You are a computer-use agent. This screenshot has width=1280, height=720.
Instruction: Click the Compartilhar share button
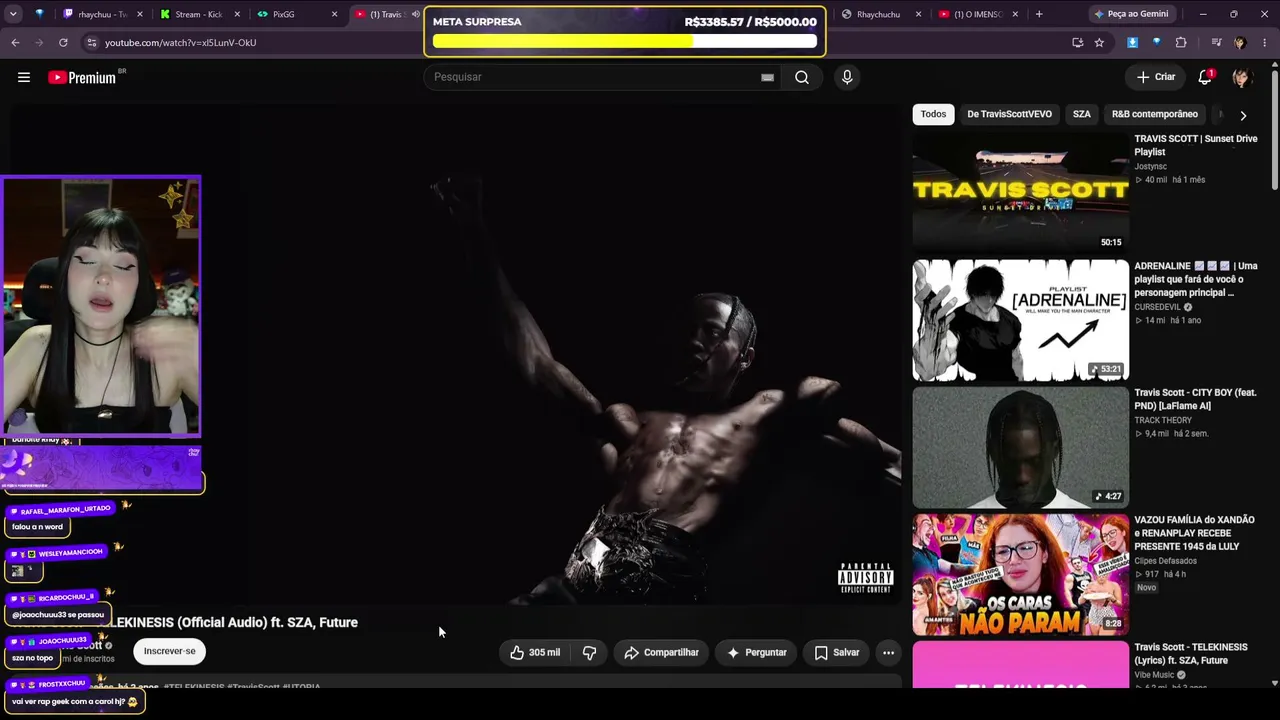pos(661,652)
